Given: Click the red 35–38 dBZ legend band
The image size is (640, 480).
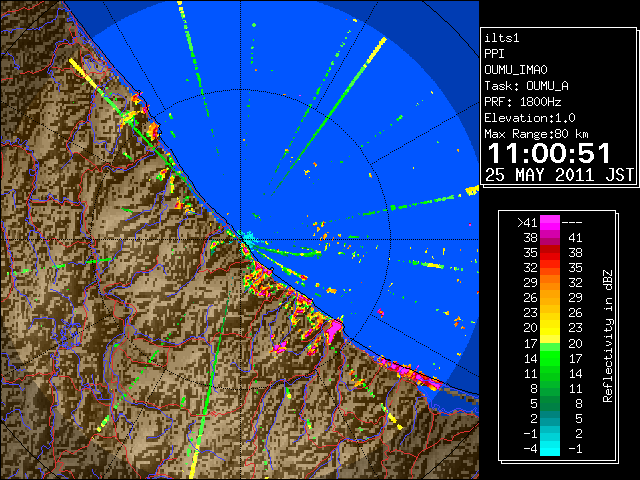Looking at the screenshot, I should 550,253.
